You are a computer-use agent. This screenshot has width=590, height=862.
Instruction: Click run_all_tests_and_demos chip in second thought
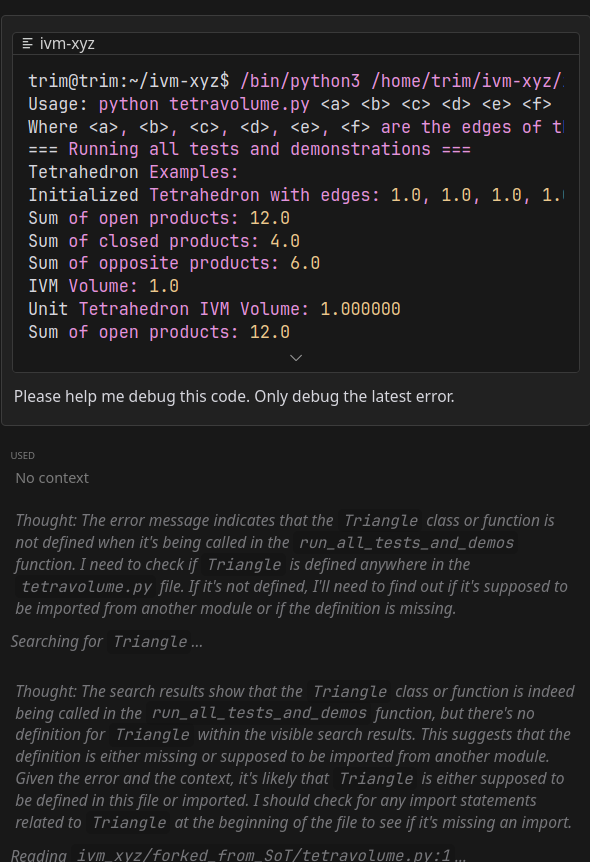pyautogui.click(x=259, y=713)
